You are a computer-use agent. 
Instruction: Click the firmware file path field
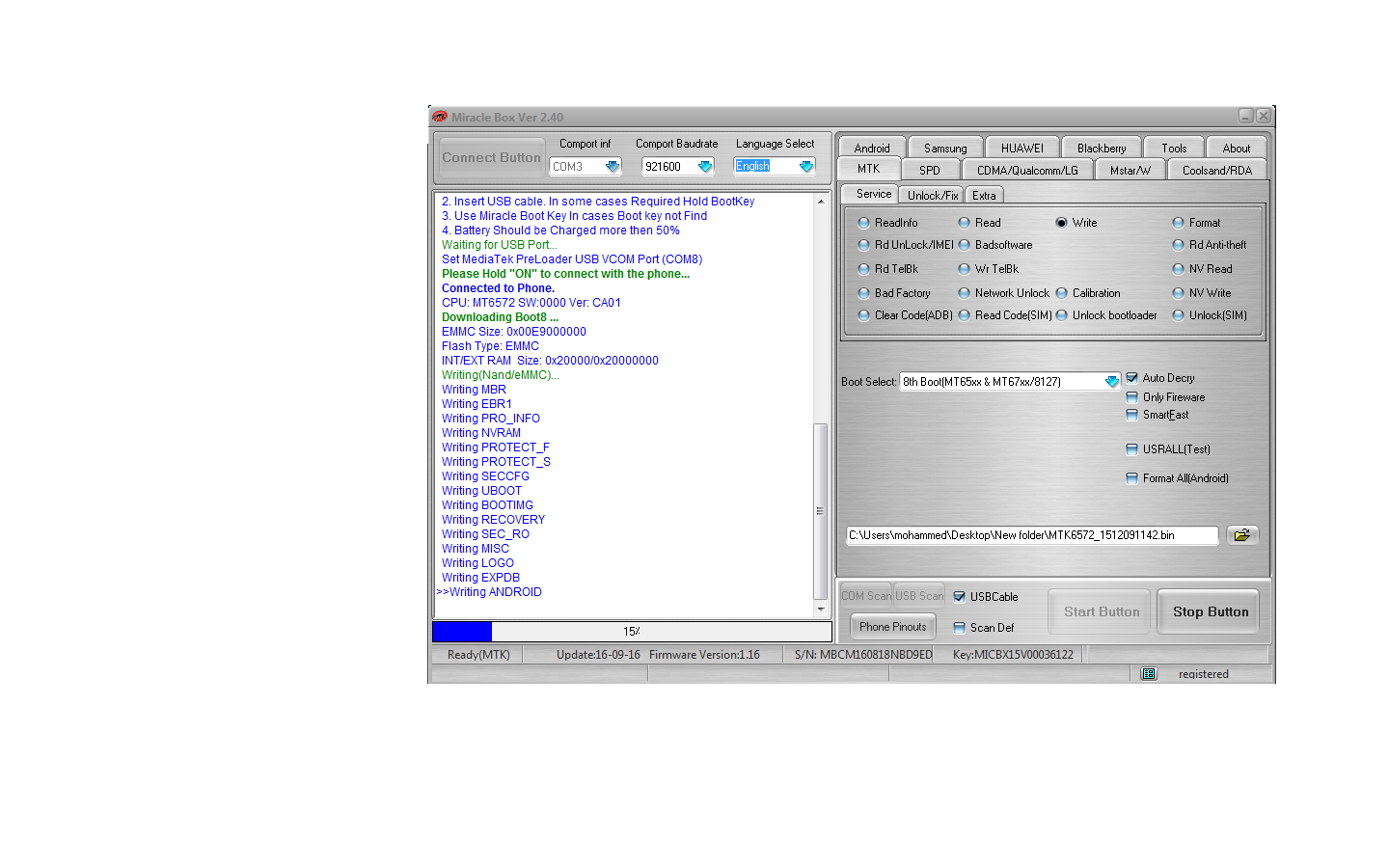(1032, 535)
